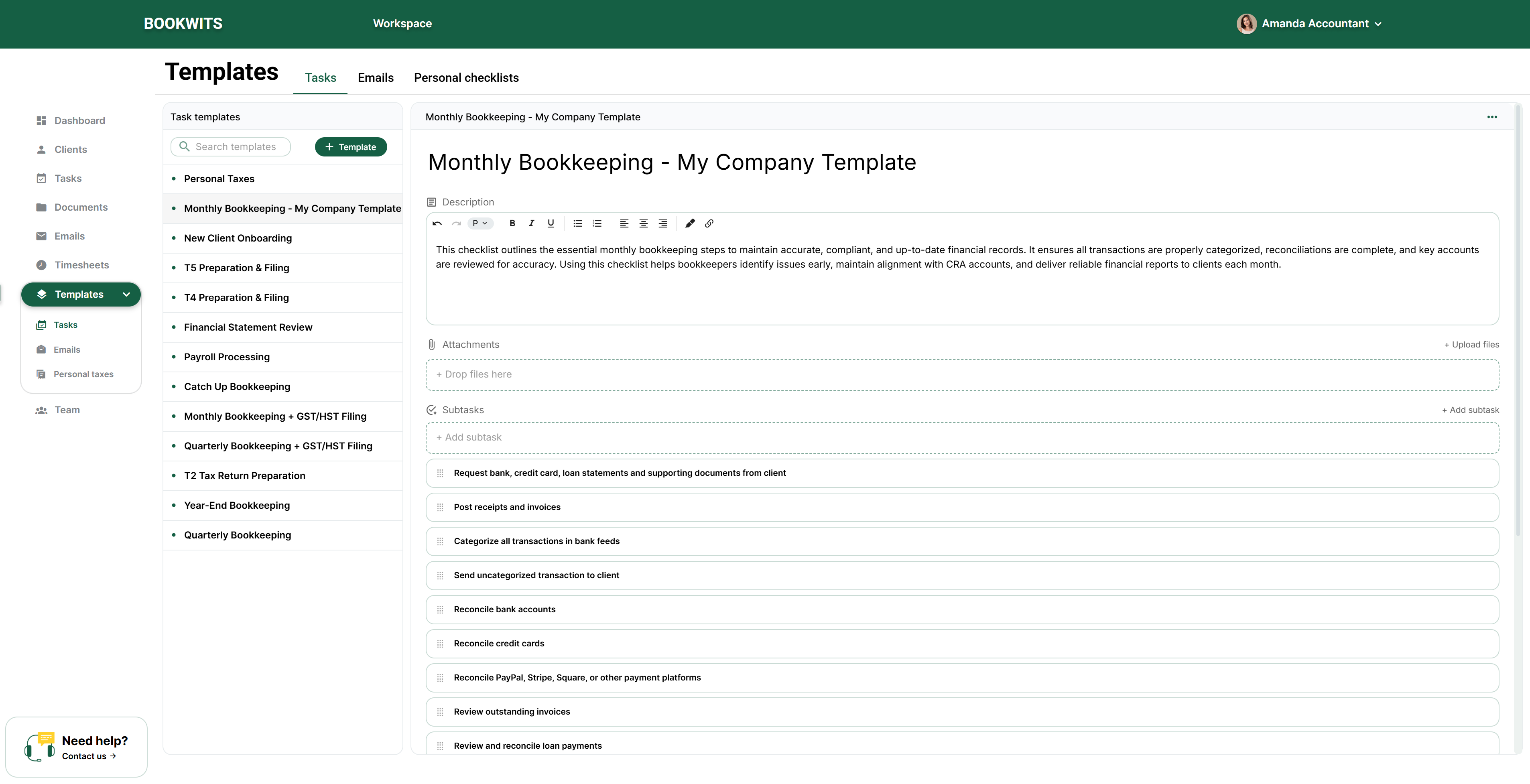The height and width of the screenshot is (784, 1530).
Task: Insert a bulleted list in description
Action: [577, 223]
